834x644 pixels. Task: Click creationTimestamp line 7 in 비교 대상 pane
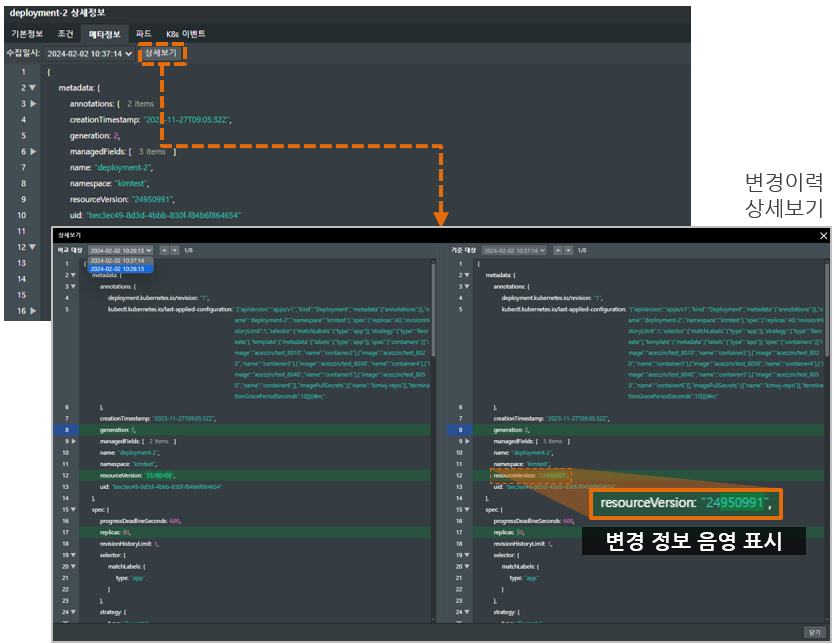pos(158,419)
